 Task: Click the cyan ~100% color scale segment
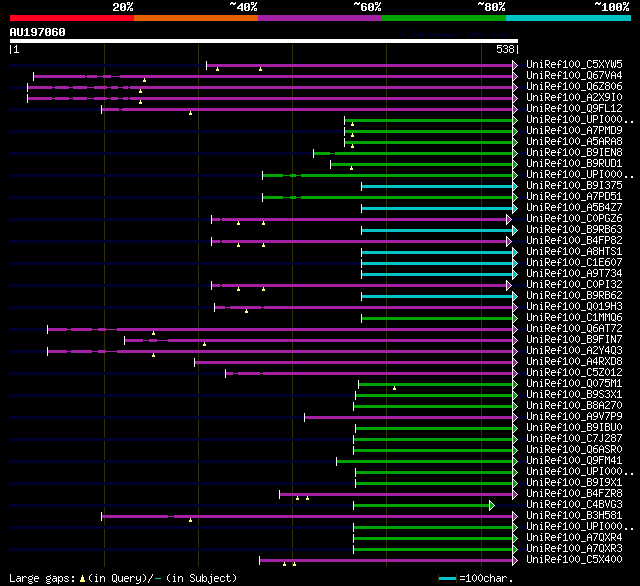tap(569, 18)
